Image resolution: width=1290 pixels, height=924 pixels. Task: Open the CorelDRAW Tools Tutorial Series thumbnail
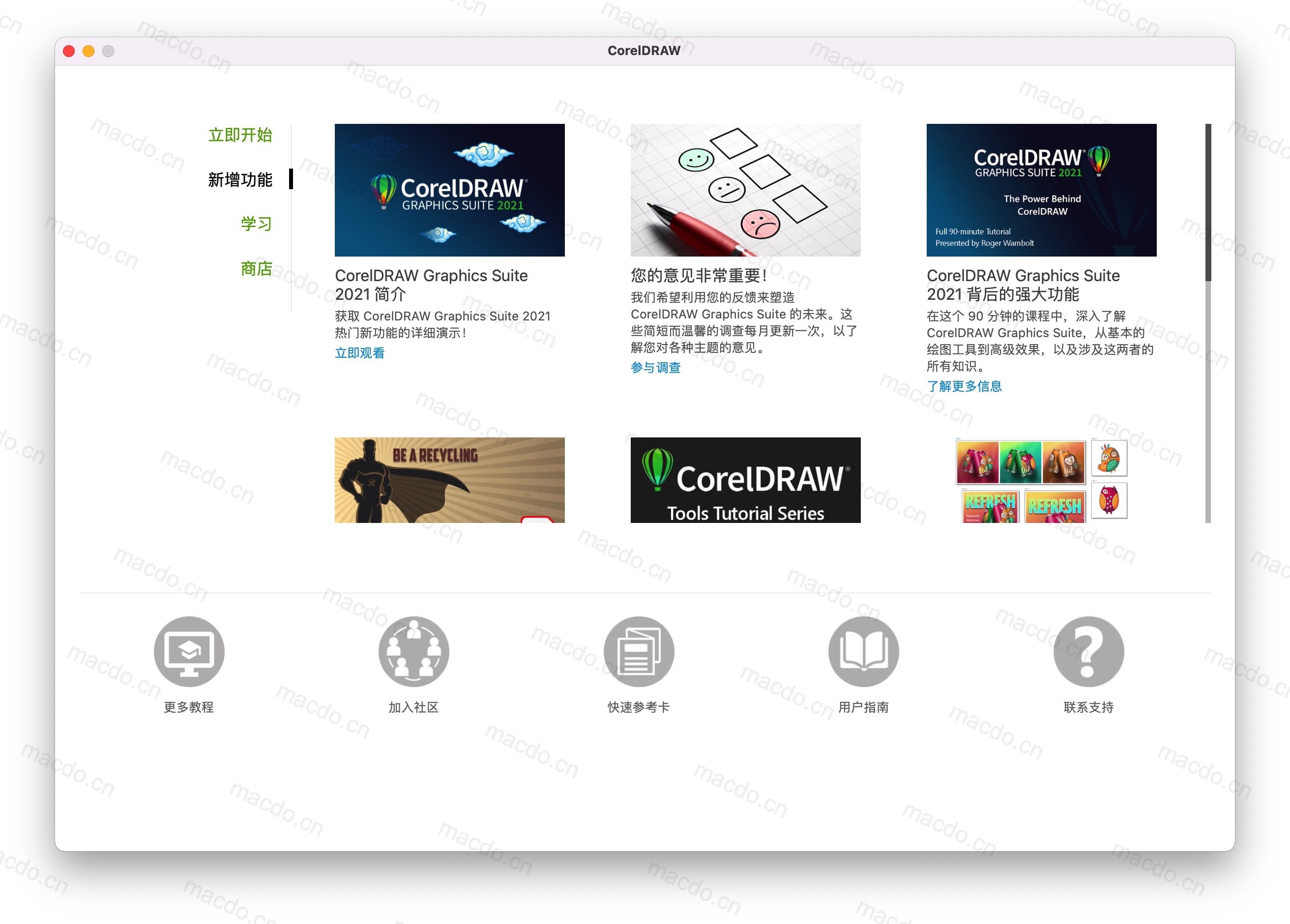pos(745,480)
